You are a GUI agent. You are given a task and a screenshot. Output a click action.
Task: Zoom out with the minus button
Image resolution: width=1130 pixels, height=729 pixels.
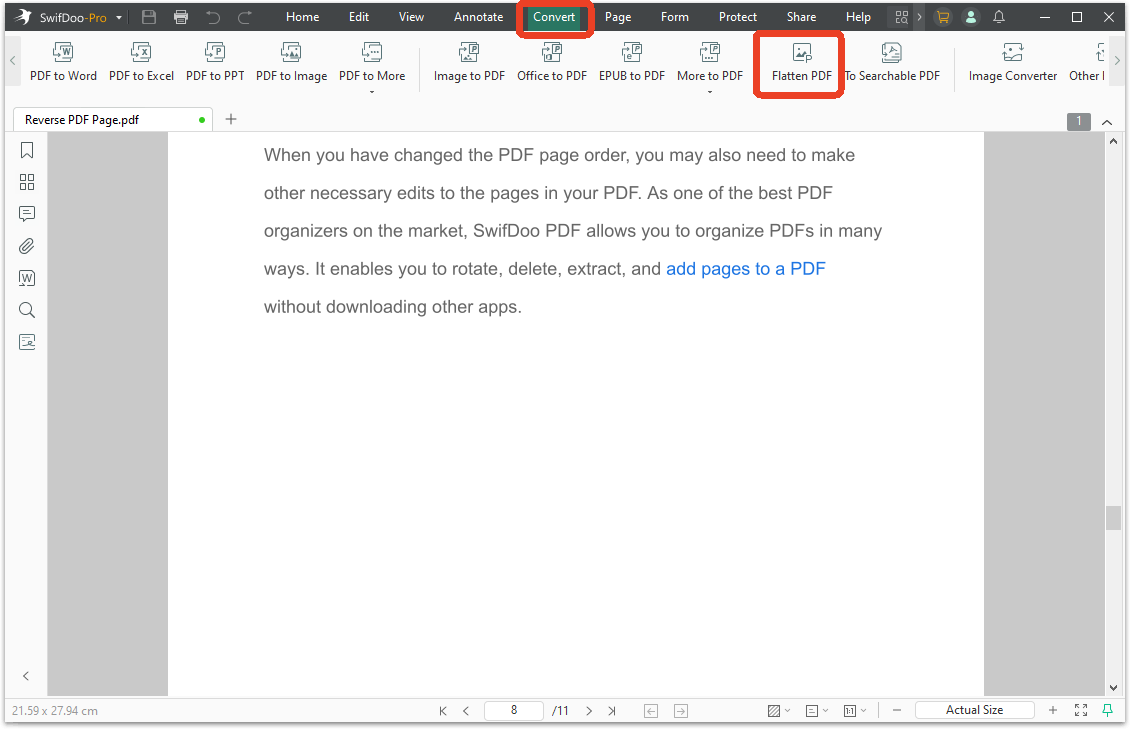pos(897,710)
